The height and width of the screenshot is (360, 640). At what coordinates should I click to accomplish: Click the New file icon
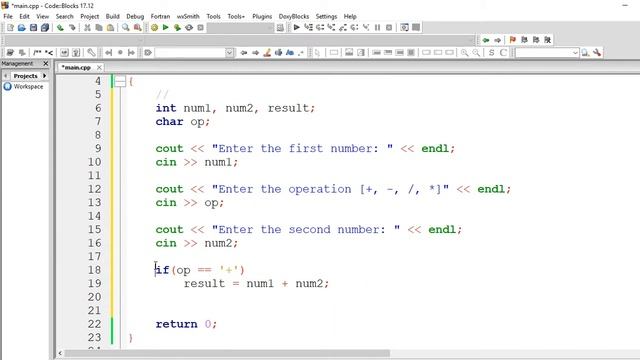[10, 27]
